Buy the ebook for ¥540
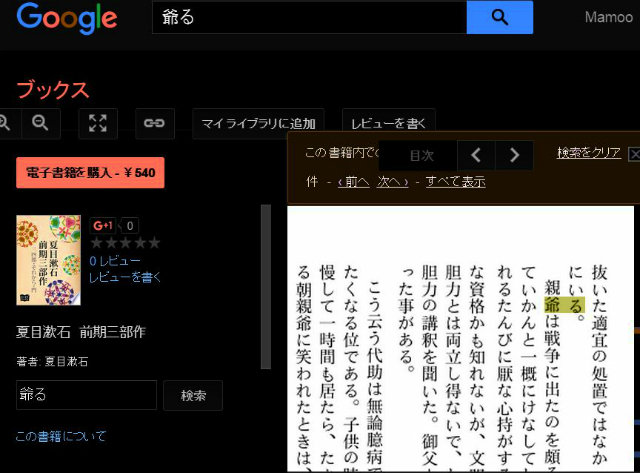The width and height of the screenshot is (640, 473). pos(90,173)
